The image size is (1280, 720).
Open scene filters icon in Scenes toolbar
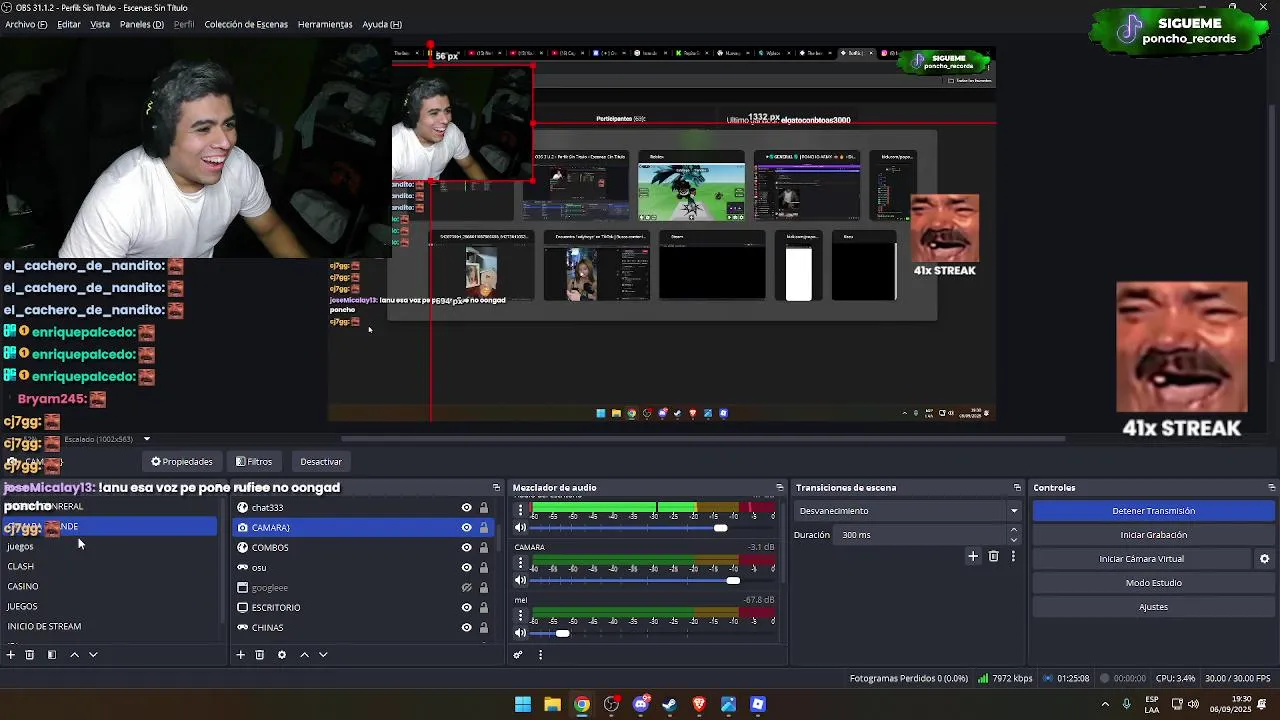pos(52,655)
